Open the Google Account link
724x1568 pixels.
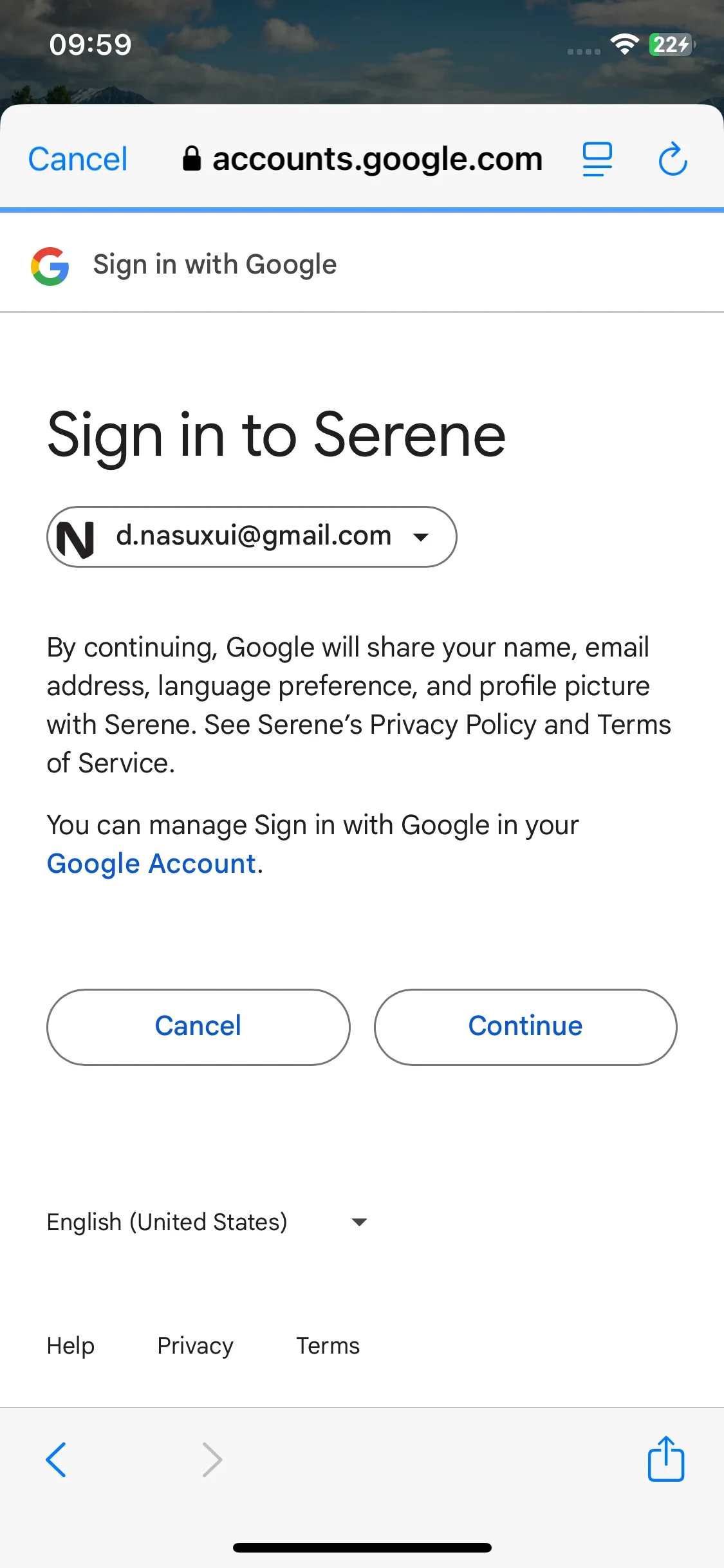point(152,864)
